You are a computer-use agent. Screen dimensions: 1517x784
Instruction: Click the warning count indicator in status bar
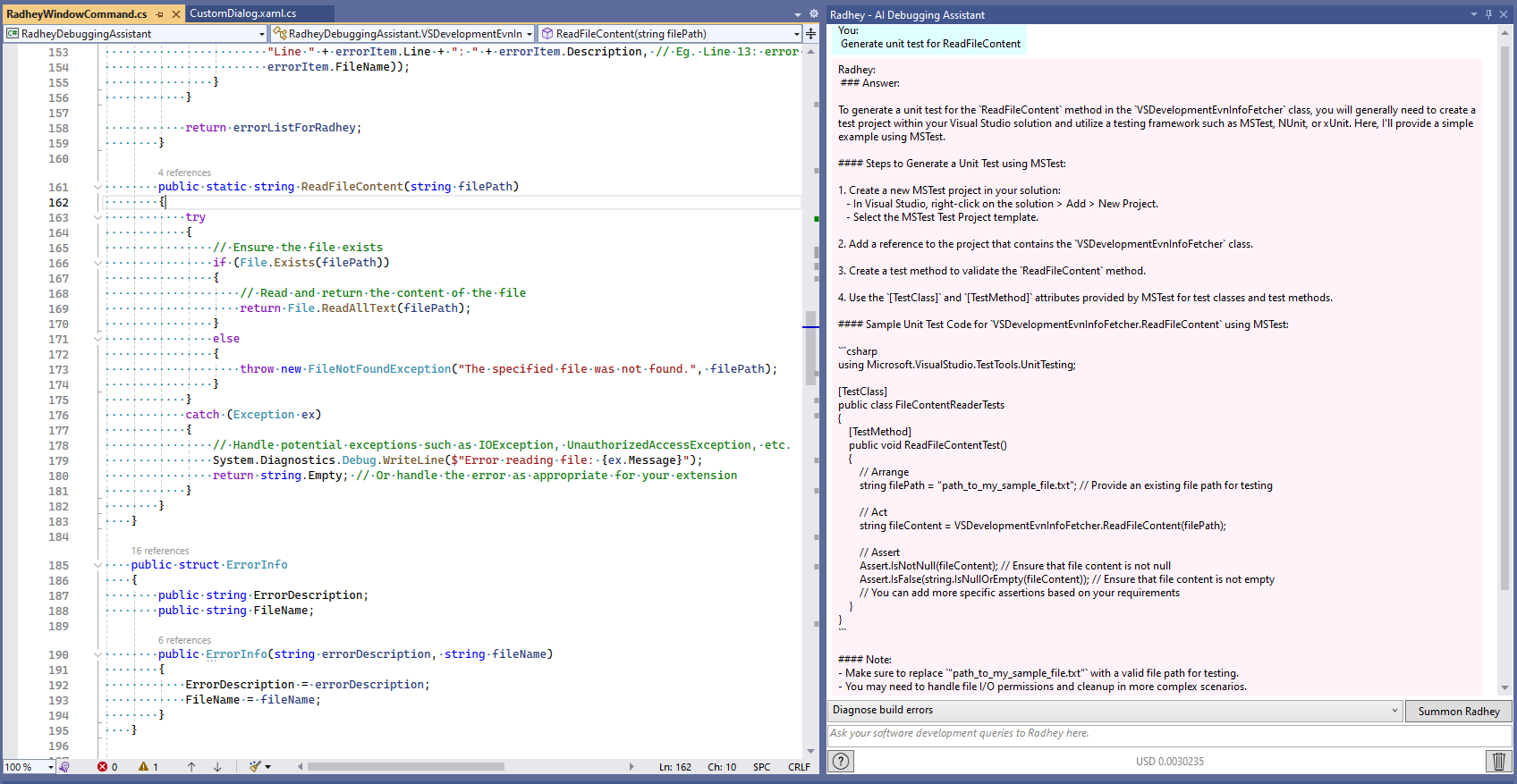[148, 767]
